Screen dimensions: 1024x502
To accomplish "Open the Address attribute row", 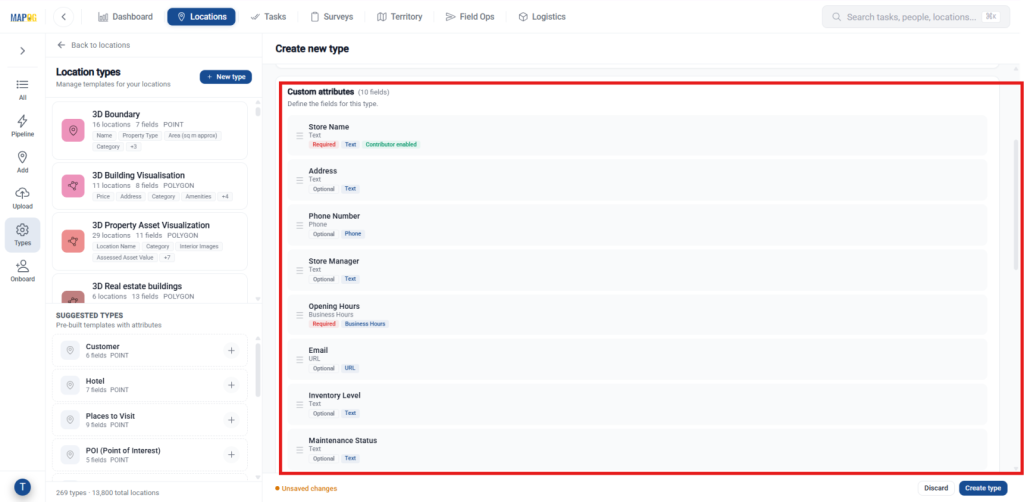I will click(637, 180).
